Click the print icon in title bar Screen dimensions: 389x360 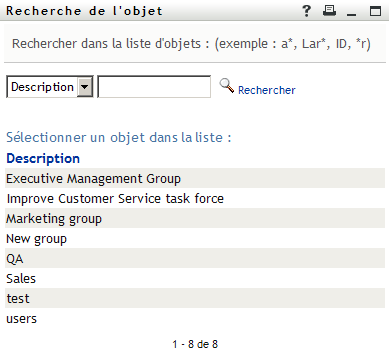329,11
